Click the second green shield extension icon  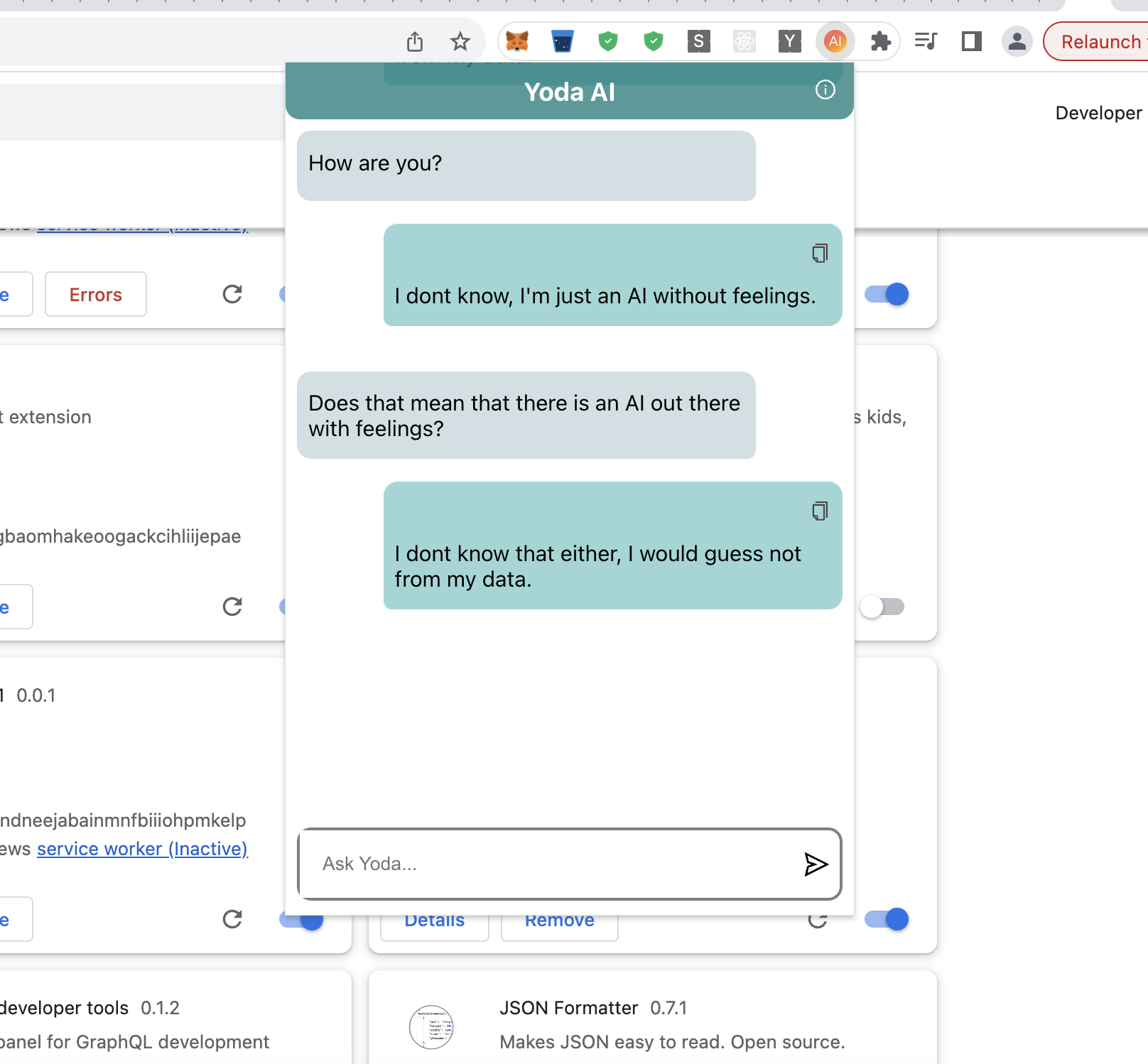coord(654,42)
